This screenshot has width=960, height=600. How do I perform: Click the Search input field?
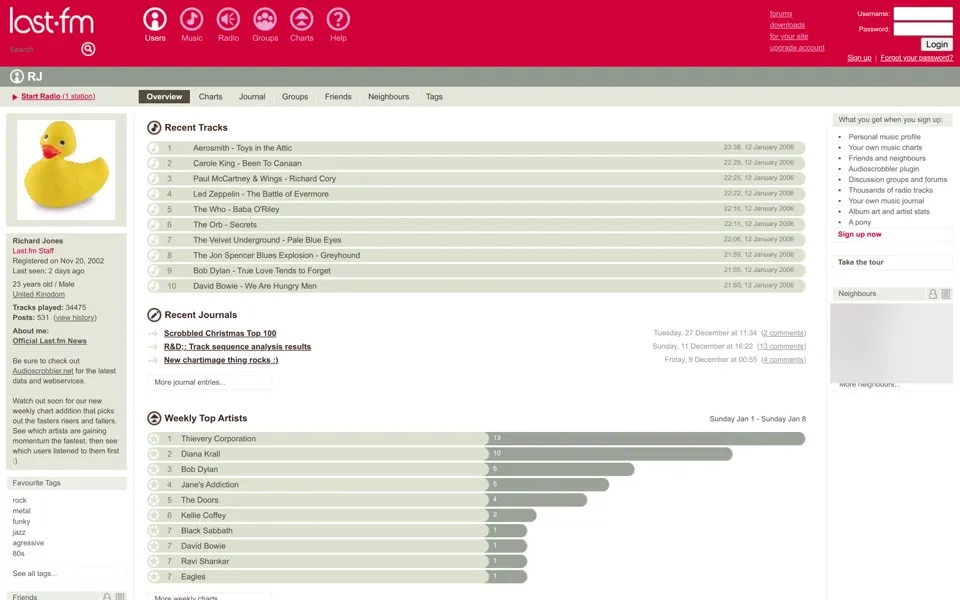click(43, 49)
